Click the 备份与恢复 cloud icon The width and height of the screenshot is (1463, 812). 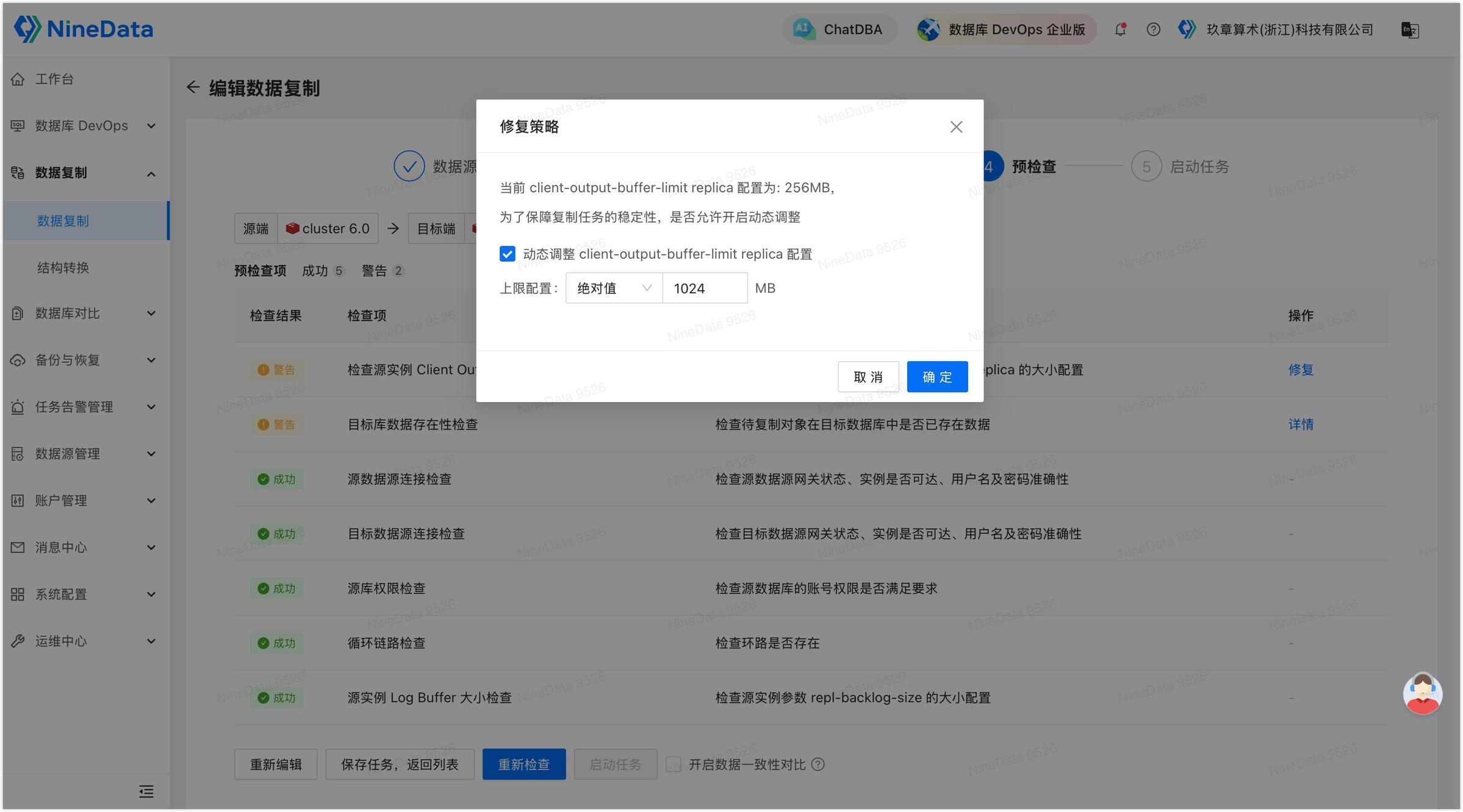18,360
